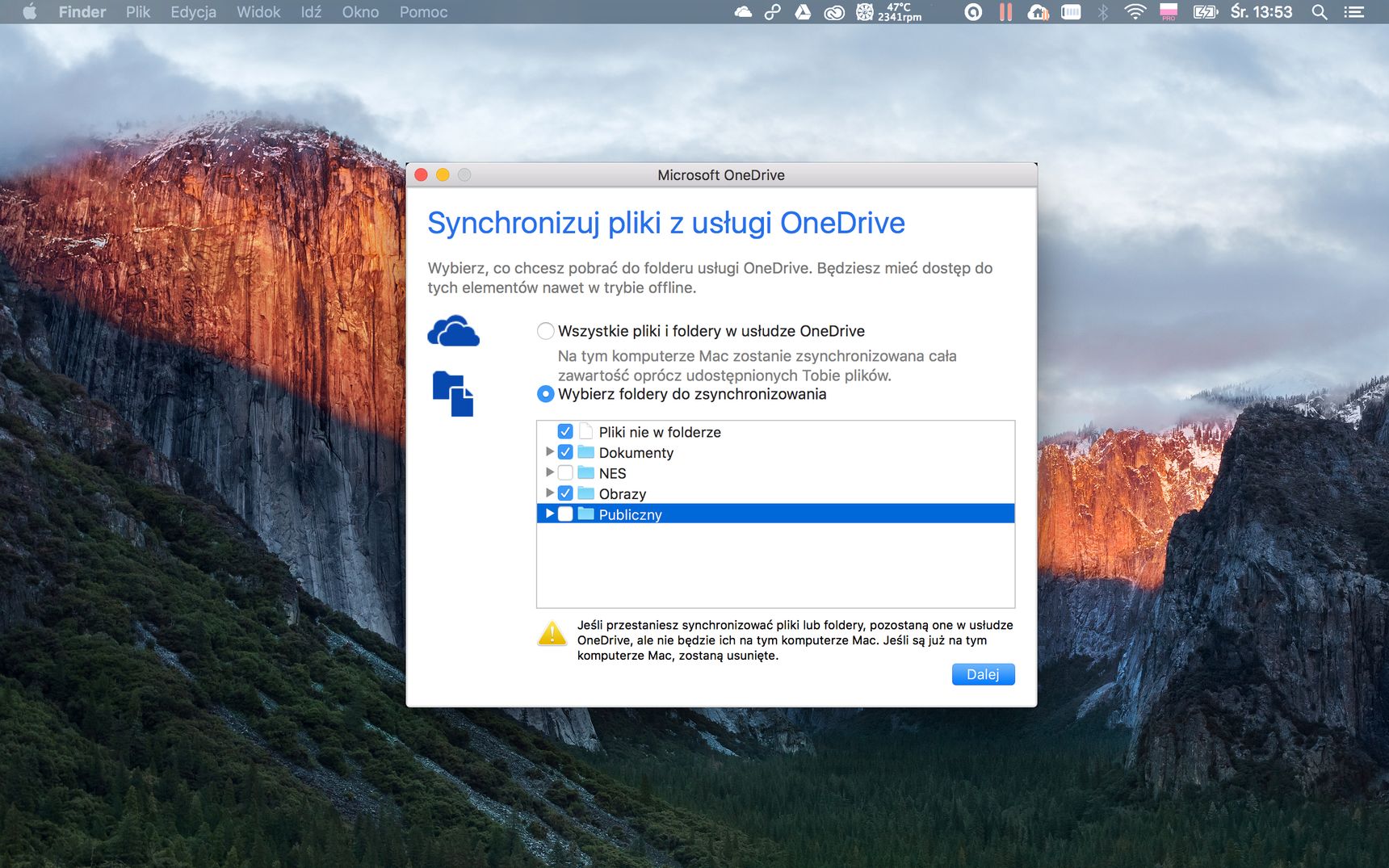Select the 'Pliki nie w folderze' label
The image size is (1389, 868).
(x=660, y=433)
